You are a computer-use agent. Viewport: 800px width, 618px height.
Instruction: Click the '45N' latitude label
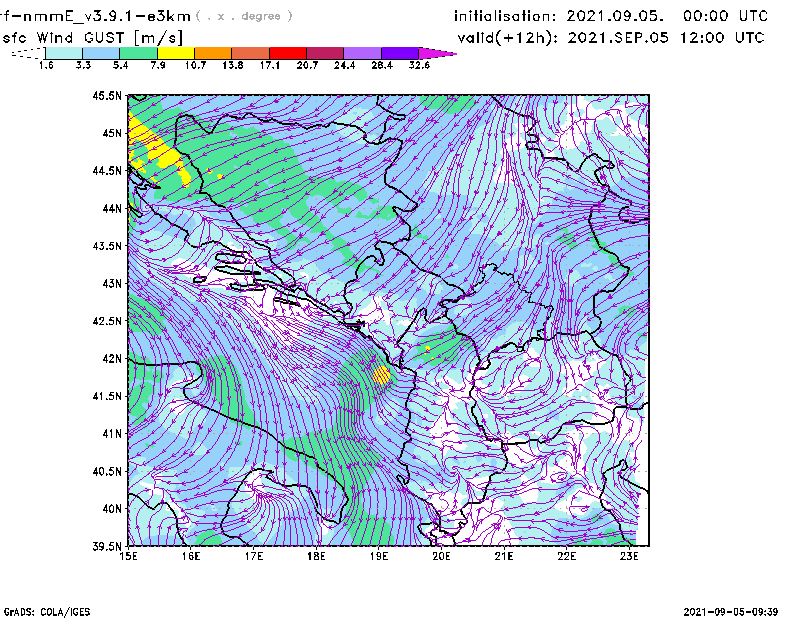pyautogui.click(x=112, y=133)
